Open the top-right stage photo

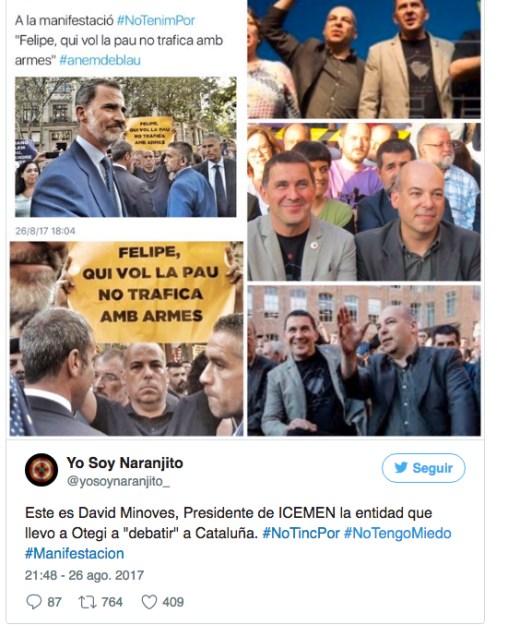click(364, 59)
